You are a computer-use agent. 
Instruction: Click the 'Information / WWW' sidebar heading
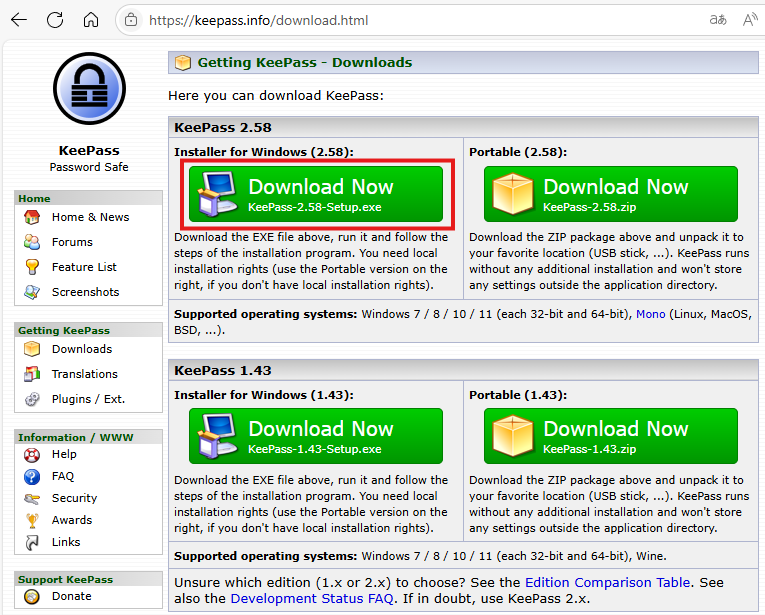pos(76,437)
